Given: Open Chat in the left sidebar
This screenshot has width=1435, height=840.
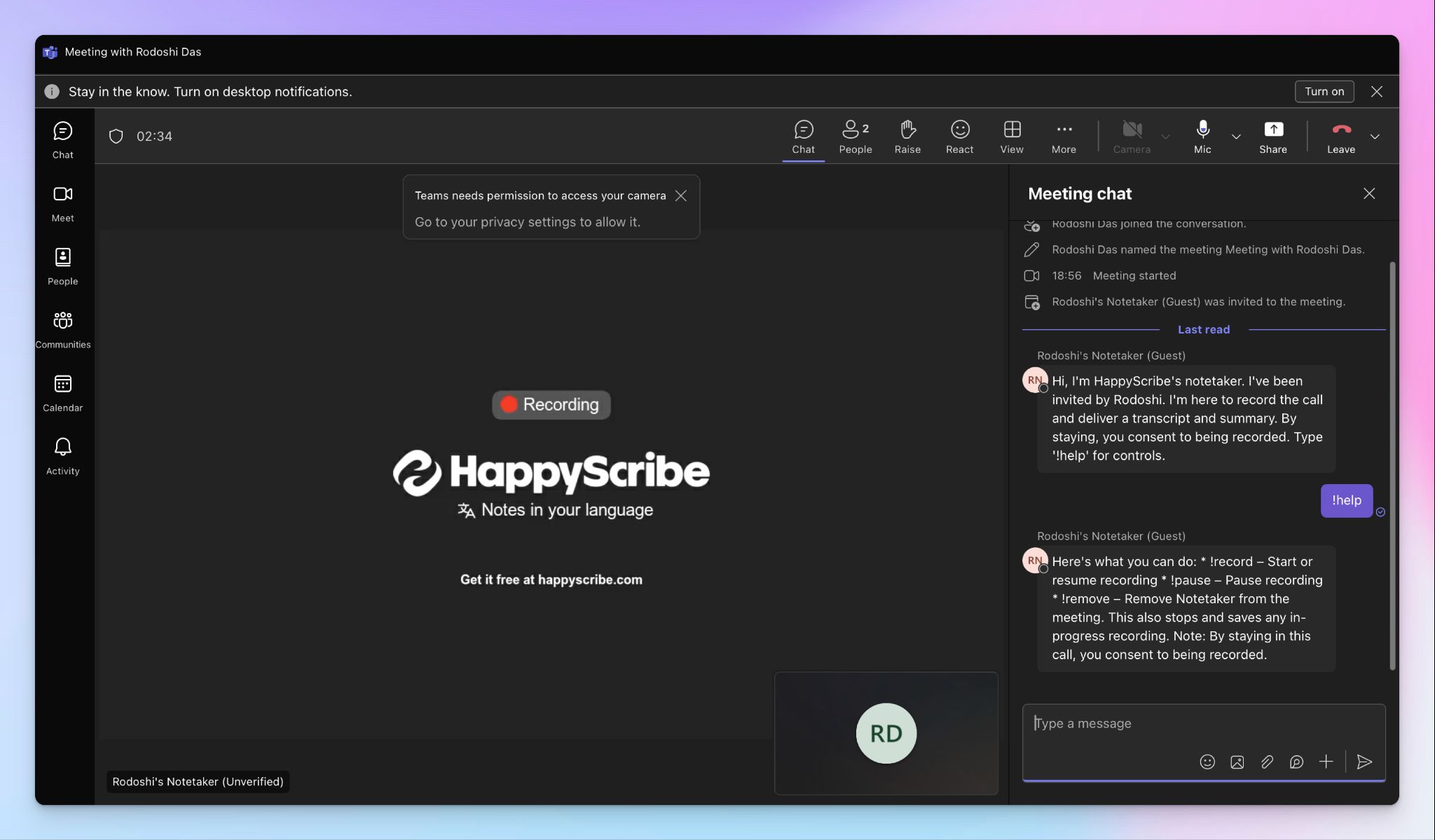Looking at the screenshot, I should point(62,140).
